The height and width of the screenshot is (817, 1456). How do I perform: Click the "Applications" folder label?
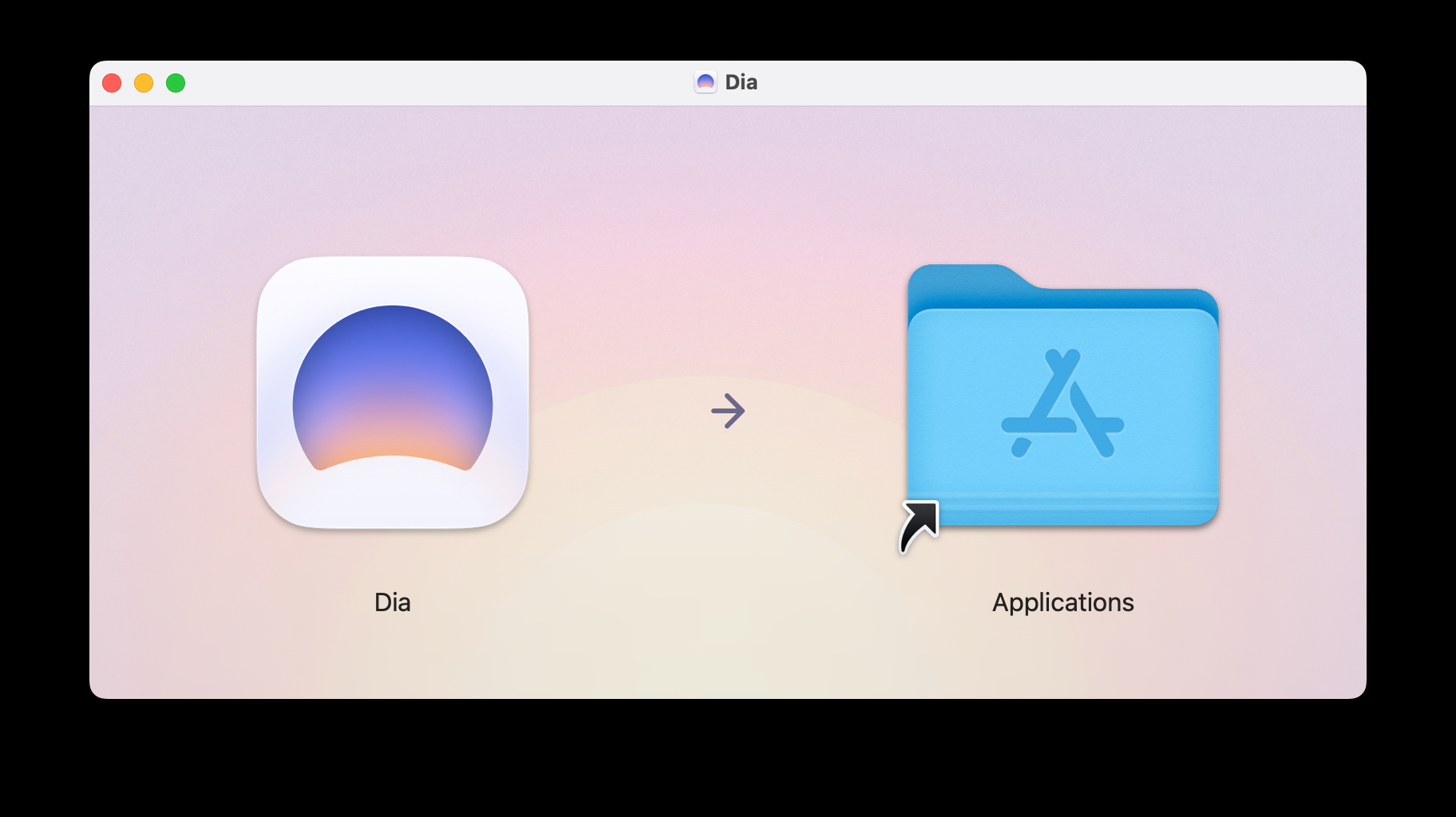pyautogui.click(x=1063, y=602)
